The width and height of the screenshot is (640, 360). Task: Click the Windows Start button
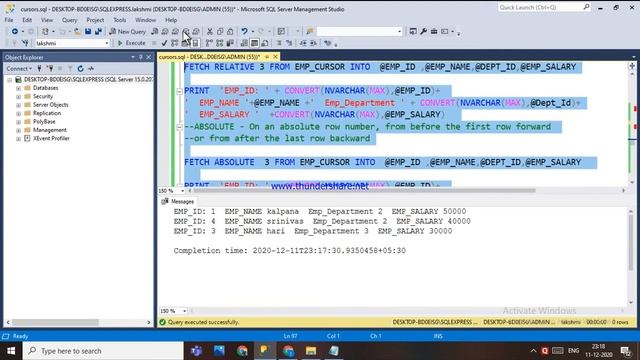coord(11,351)
